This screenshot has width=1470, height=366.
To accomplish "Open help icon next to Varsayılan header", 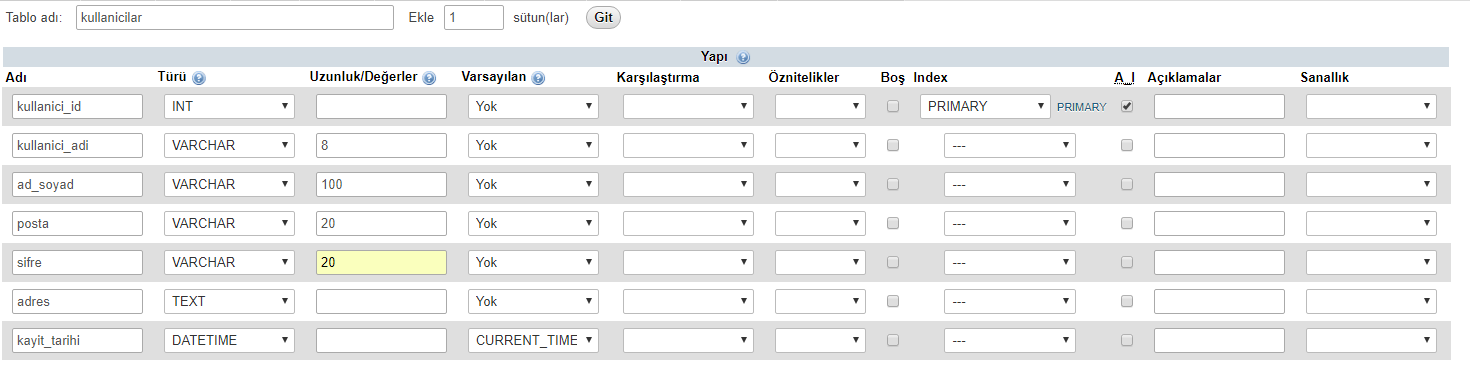I will [539, 78].
